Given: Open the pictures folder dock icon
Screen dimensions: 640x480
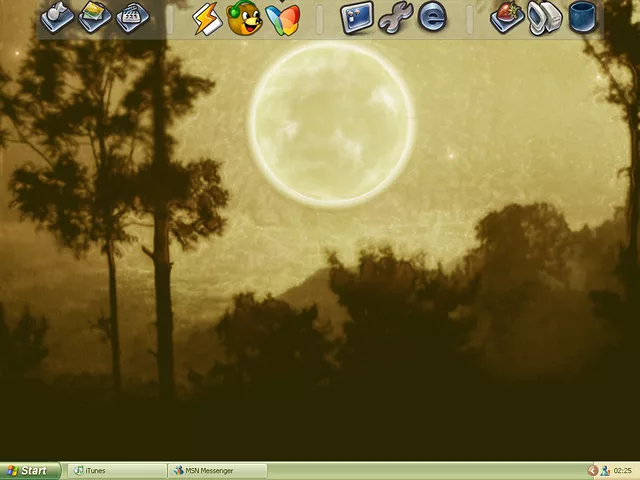Looking at the screenshot, I should (95, 17).
